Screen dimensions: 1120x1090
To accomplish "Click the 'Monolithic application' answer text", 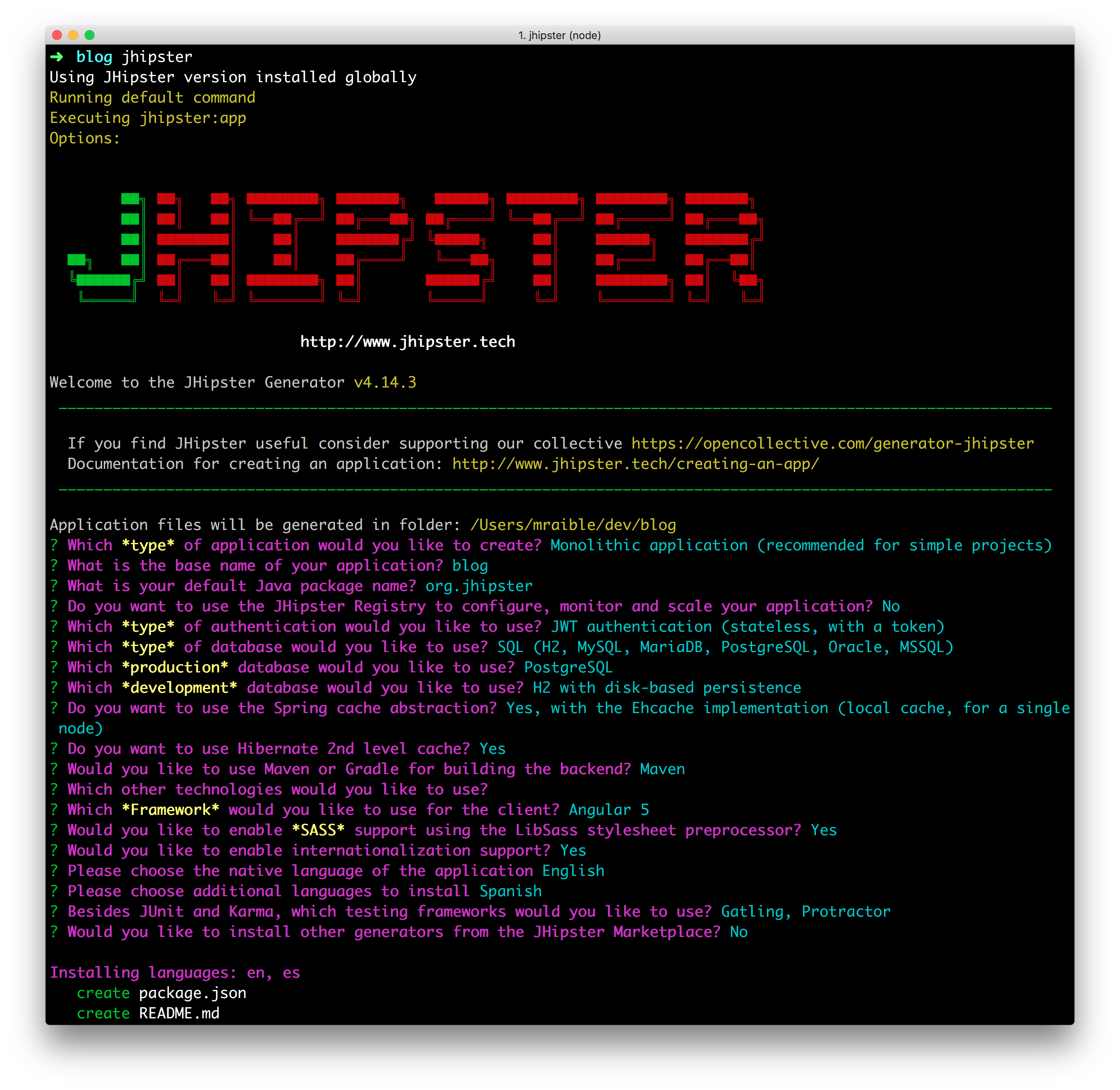I will (649, 545).
